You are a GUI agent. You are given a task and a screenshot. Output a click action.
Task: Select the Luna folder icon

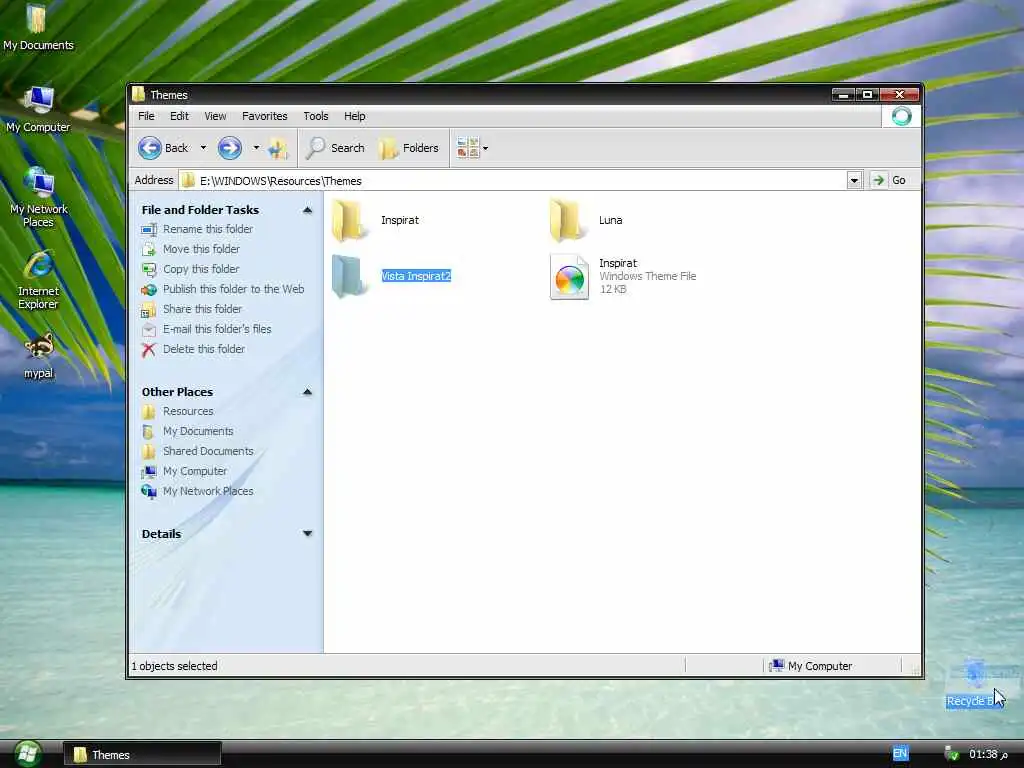[x=566, y=221]
